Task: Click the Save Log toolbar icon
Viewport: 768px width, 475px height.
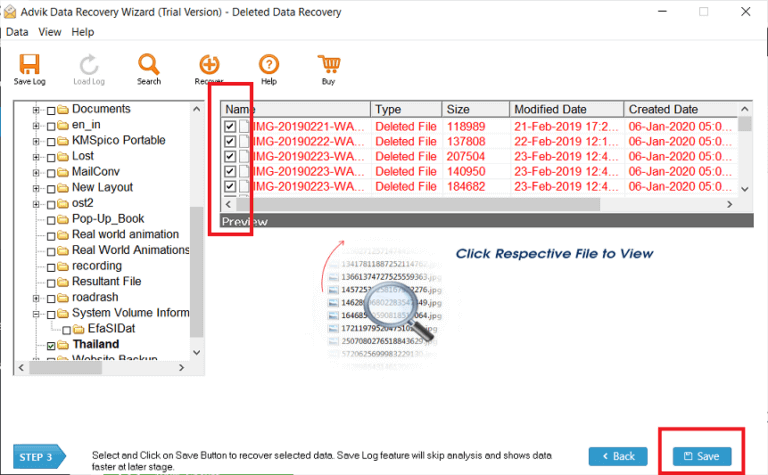Action: click(x=30, y=65)
